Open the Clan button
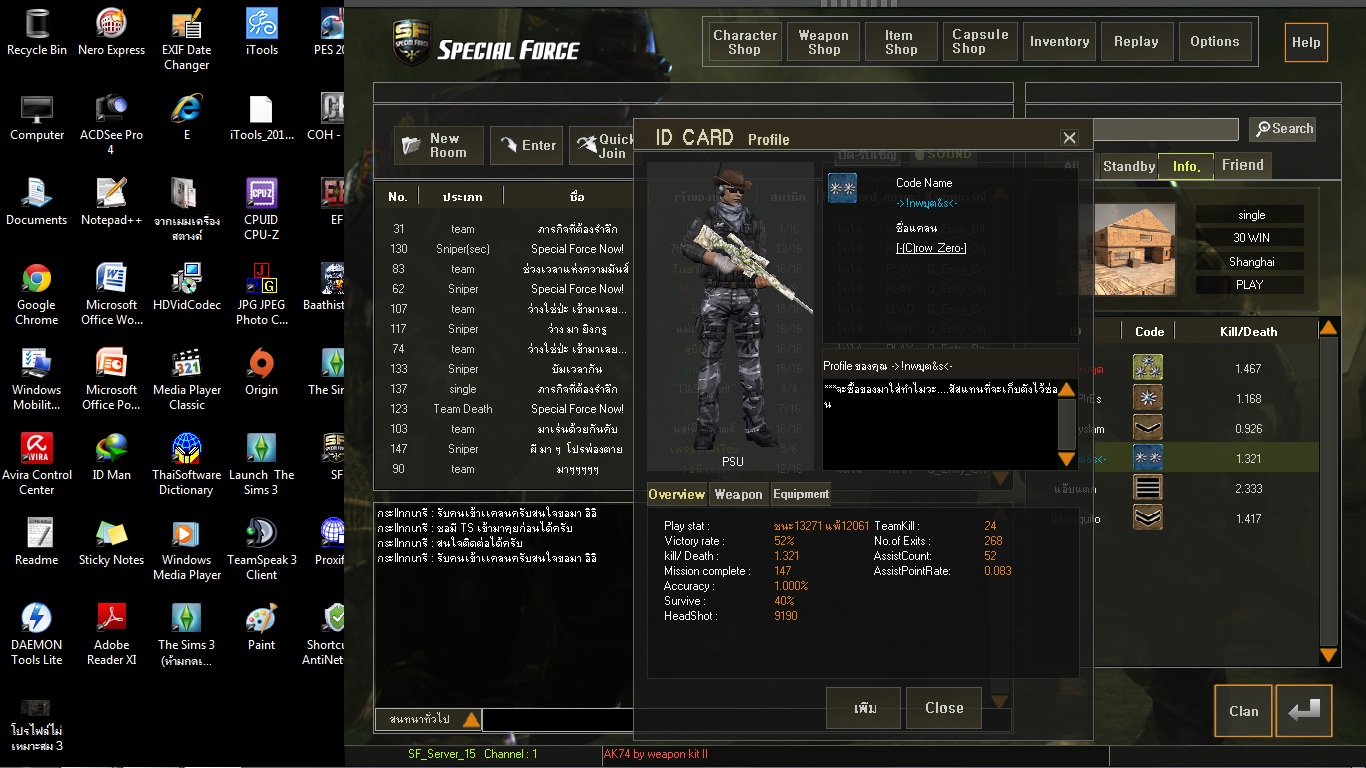 [1243, 711]
